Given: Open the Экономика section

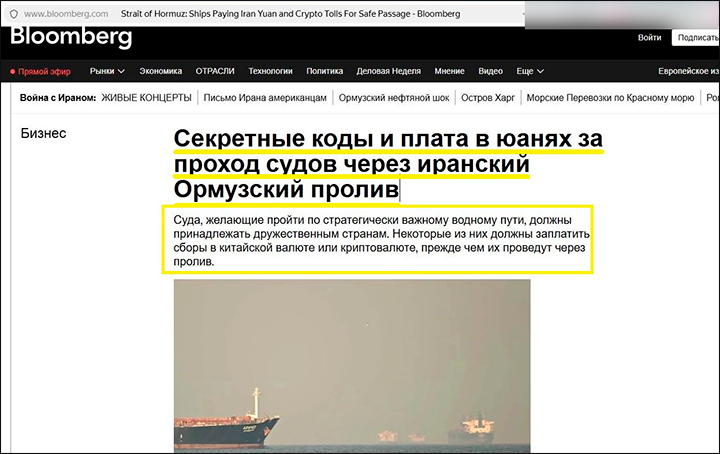Looking at the screenshot, I should click(x=160, y=72).
